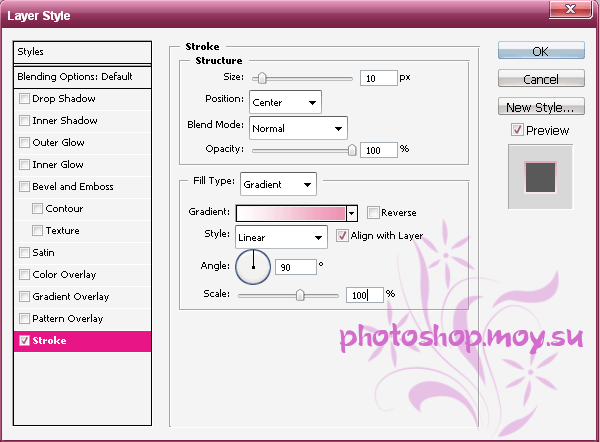Open the Inner Glow settings label
The width and height of the screenshot is (600, 442).
(x=58, y=165)
